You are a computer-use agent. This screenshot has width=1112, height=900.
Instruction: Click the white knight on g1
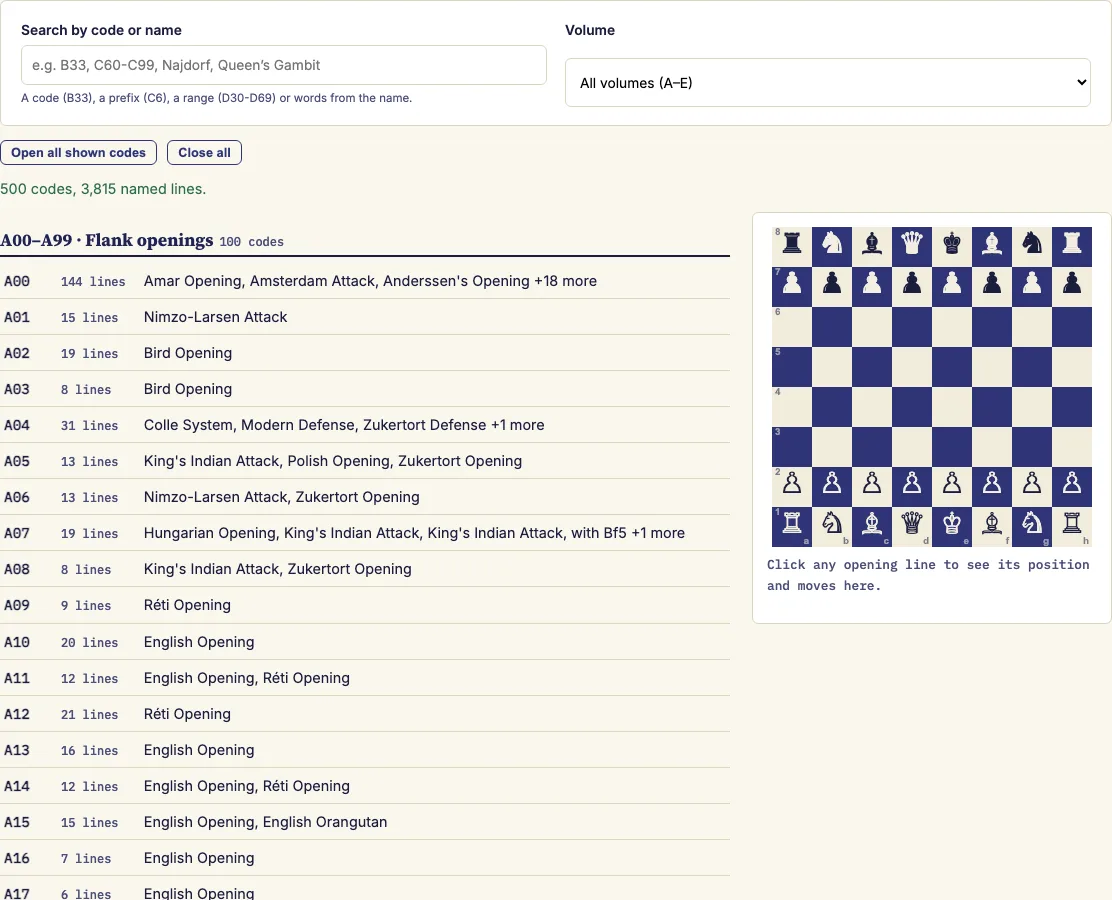tap(1032, 526)
